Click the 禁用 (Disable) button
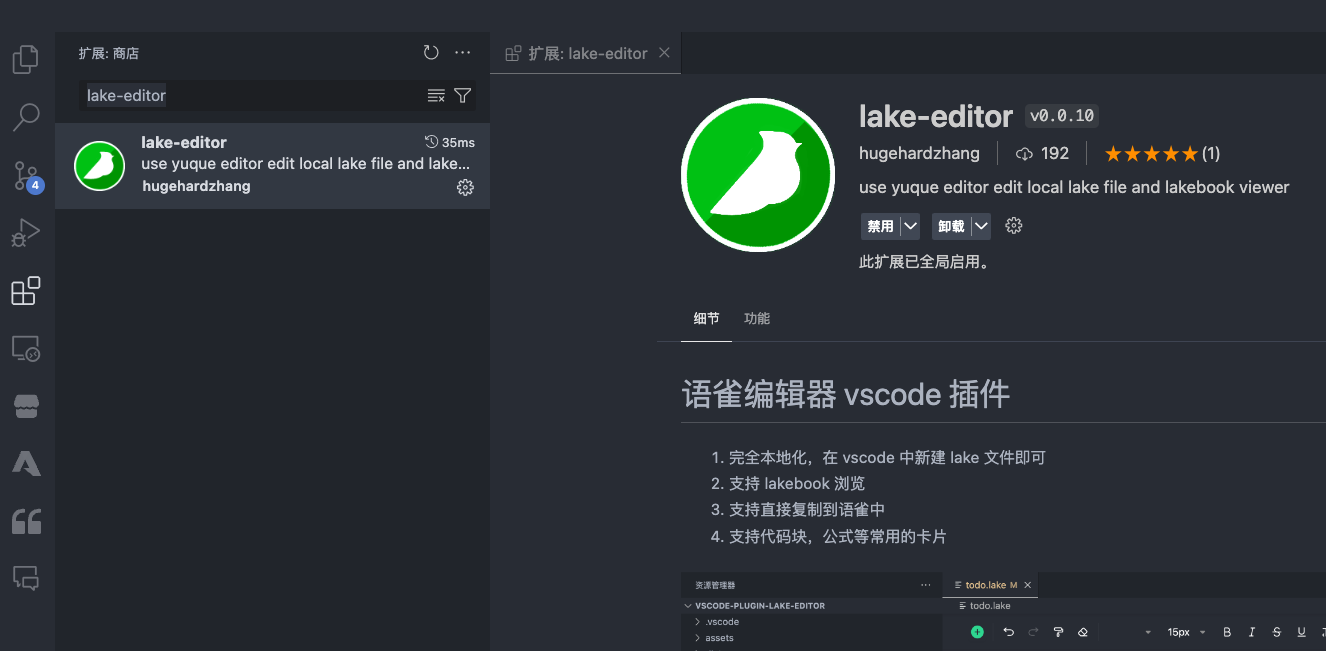Screen dimensions: 1326x651 [x=880, y=226]
